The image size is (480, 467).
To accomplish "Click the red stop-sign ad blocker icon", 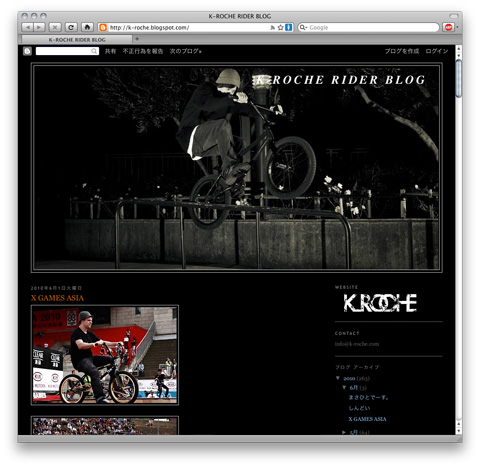I will [448, 27].
